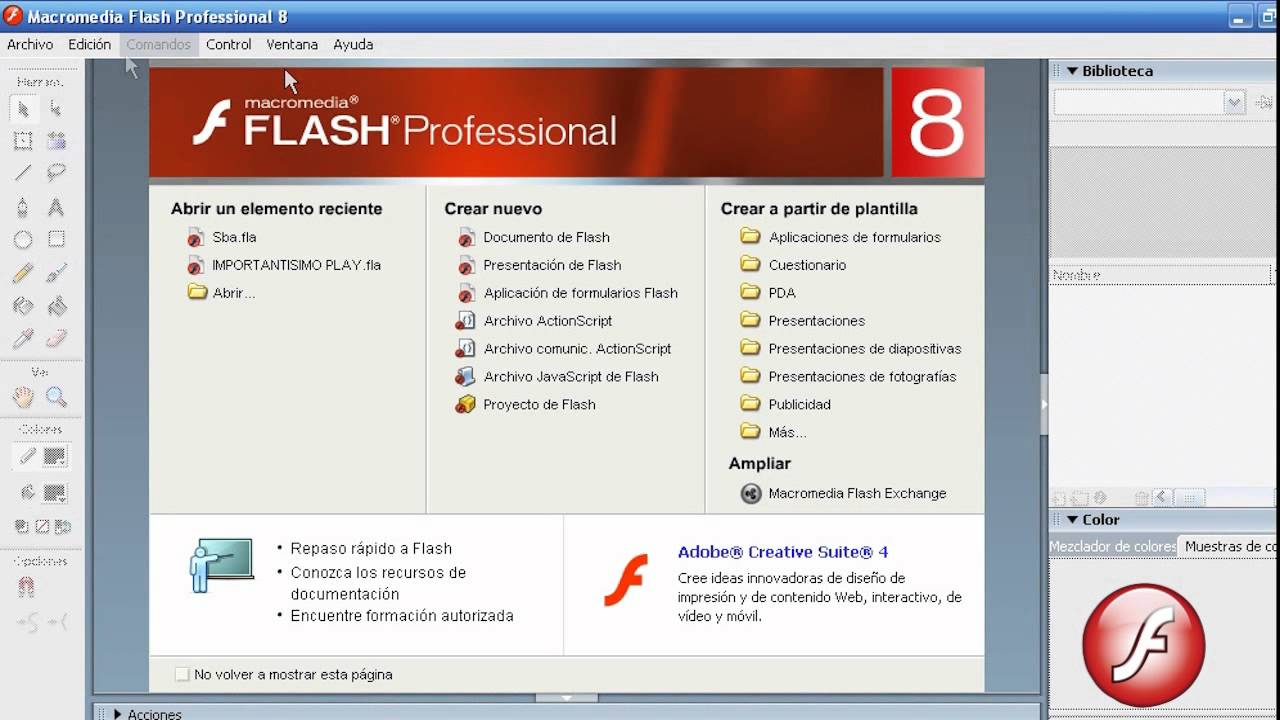Expand the Acciones panel
The width and height of the screenshot is (1280, 720).
point(118,714)
